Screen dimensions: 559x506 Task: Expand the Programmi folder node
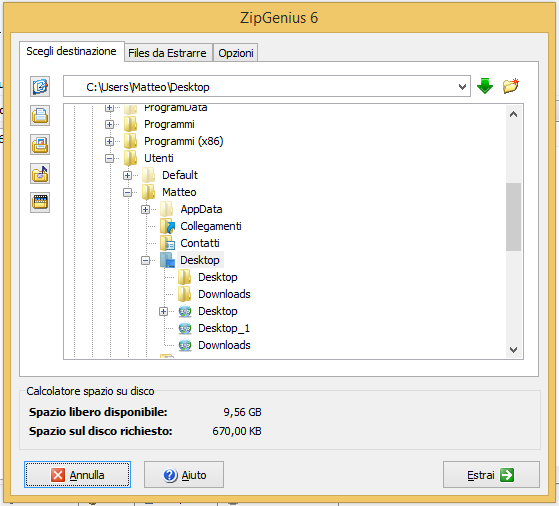pyautogui.click(x=109, y=124)
